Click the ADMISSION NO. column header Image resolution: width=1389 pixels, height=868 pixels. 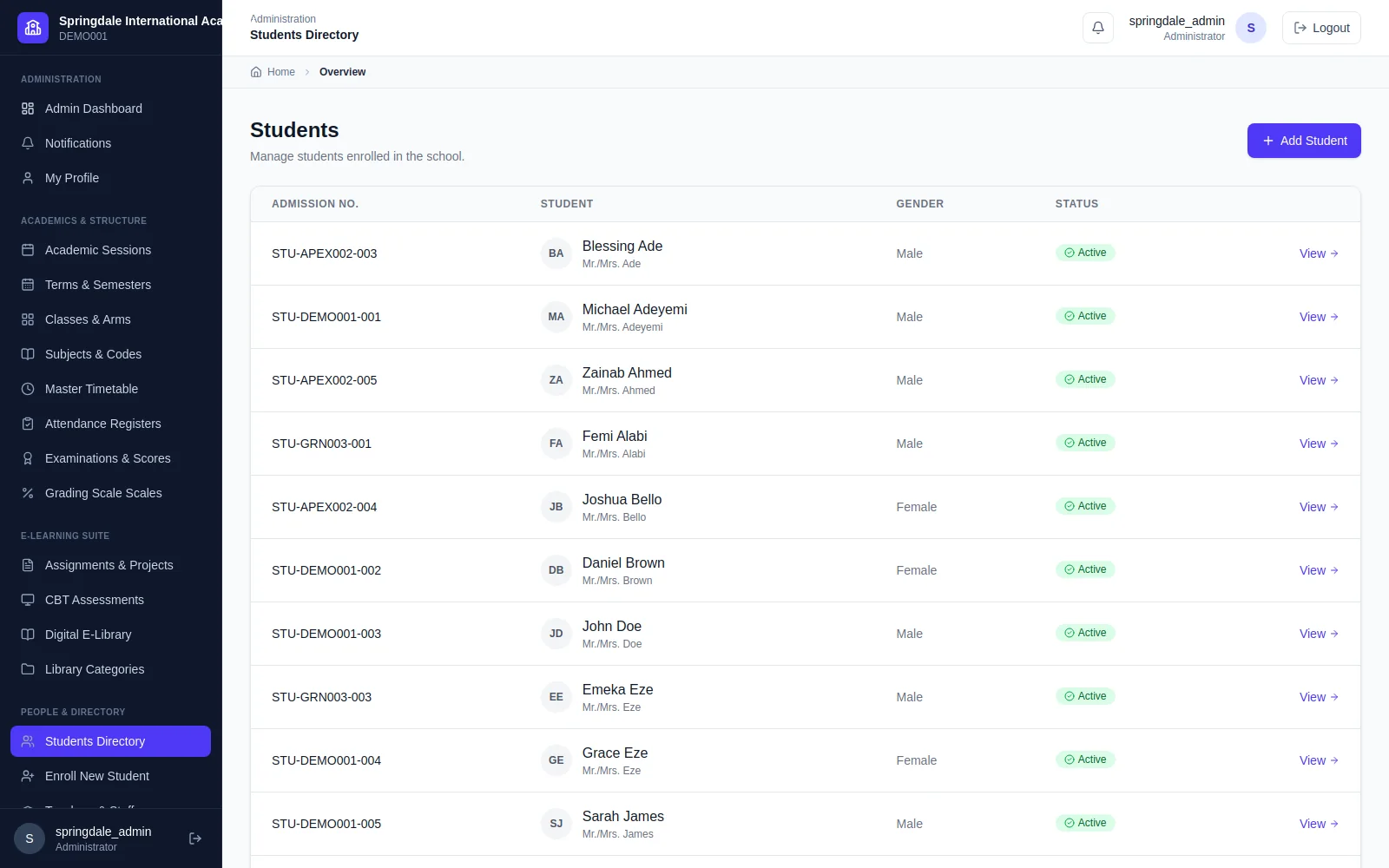point(315,204)
